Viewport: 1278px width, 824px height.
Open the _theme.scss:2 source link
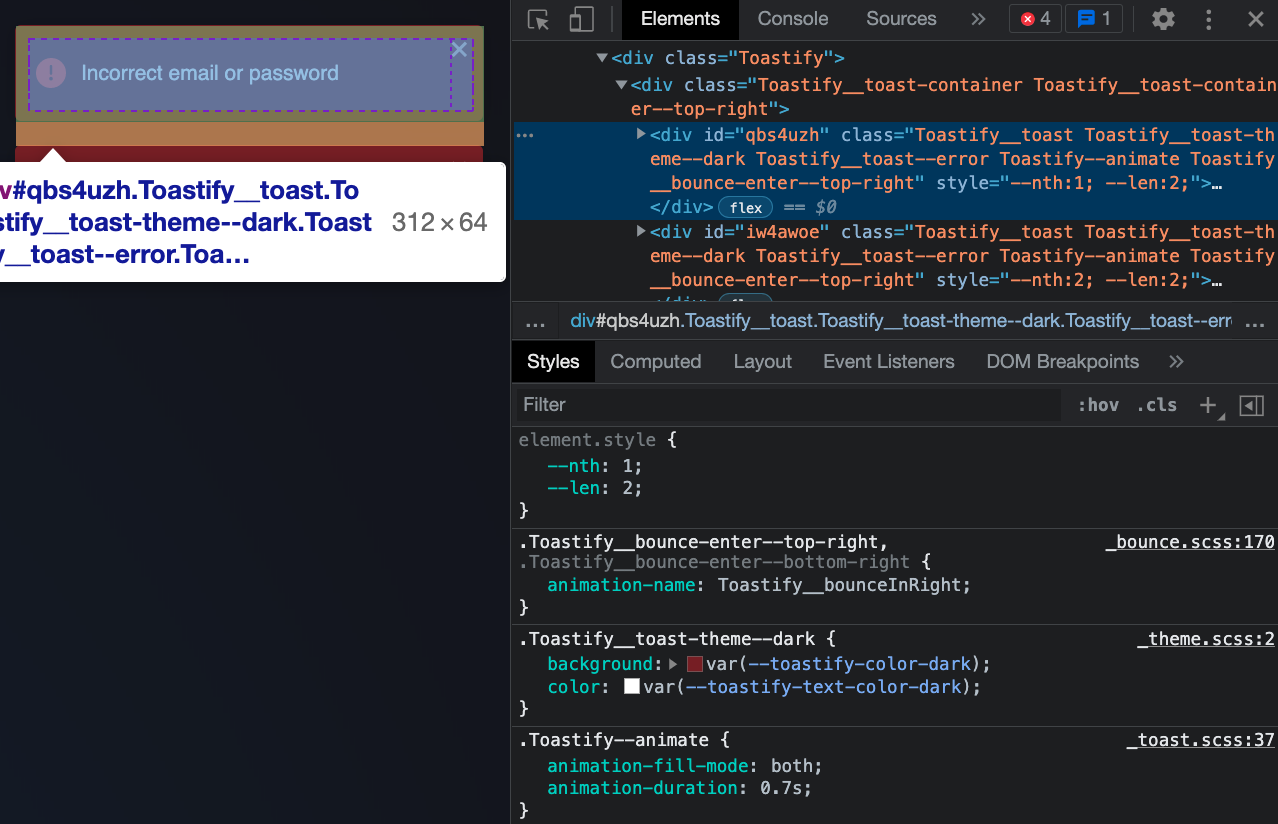1206,639
